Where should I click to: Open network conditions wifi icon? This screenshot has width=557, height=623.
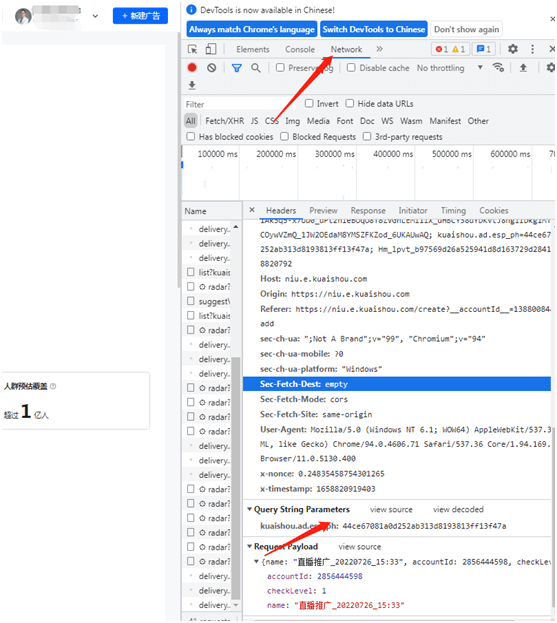pyautogui.click(x=498, y=68)
